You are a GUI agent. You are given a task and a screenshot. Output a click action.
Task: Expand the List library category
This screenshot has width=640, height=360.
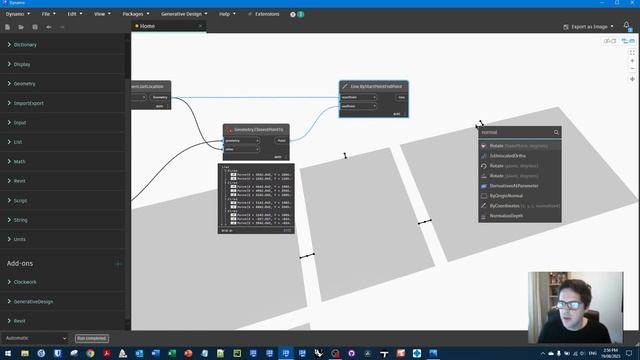tap(18, 142)
